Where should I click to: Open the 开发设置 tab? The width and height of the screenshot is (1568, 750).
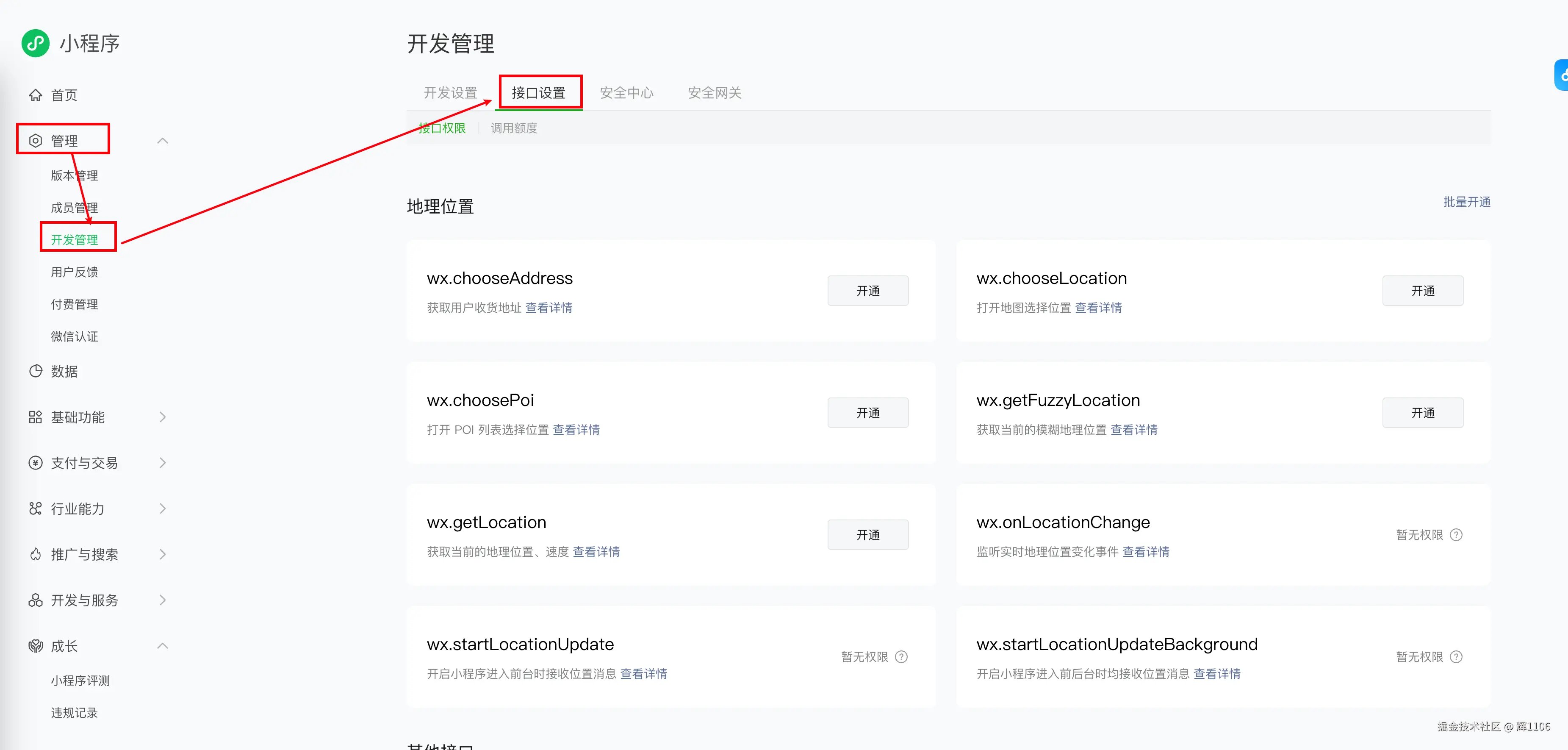450,92
